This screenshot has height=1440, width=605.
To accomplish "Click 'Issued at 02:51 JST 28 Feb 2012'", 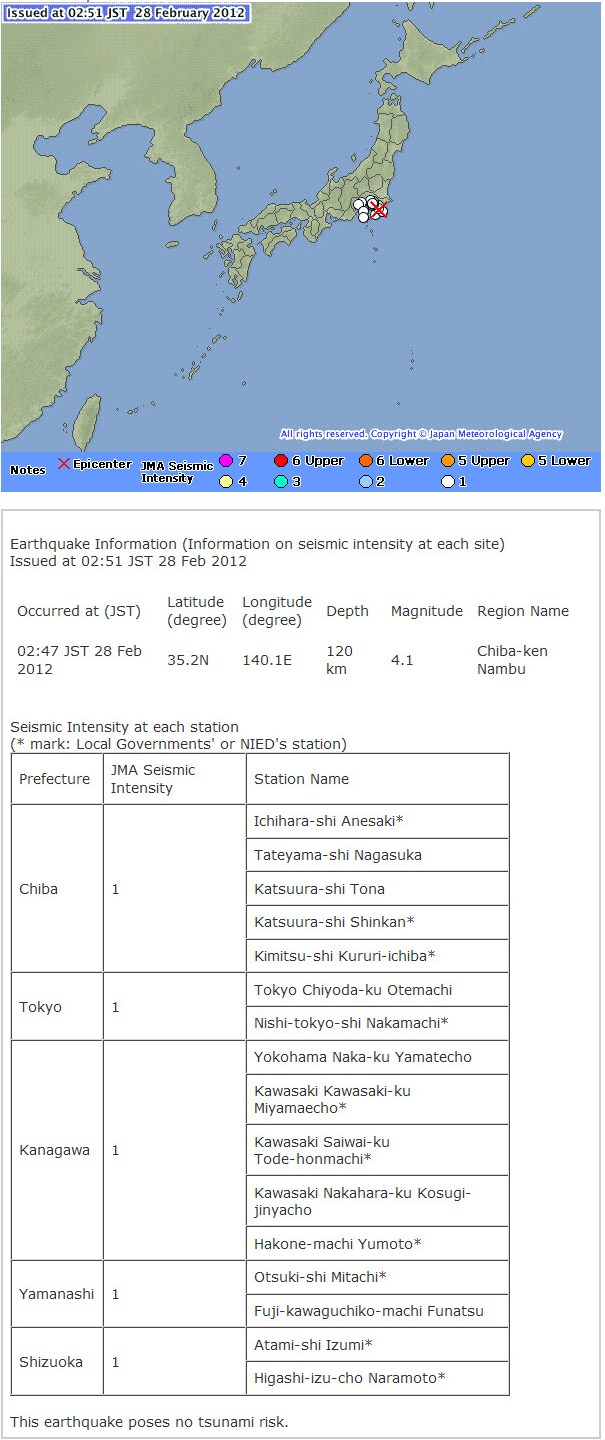I will (128, 560).
